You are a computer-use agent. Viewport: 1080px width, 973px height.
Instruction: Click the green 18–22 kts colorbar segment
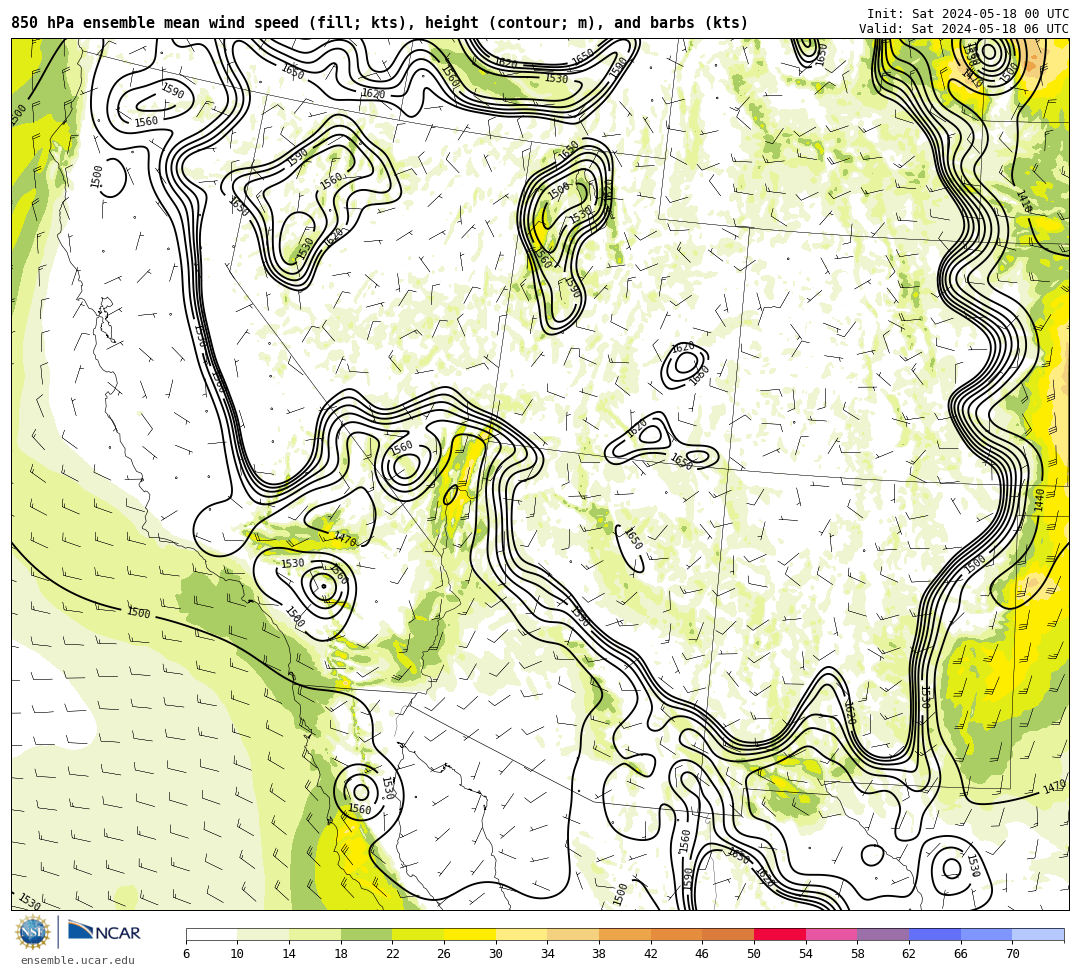(366, 934)
